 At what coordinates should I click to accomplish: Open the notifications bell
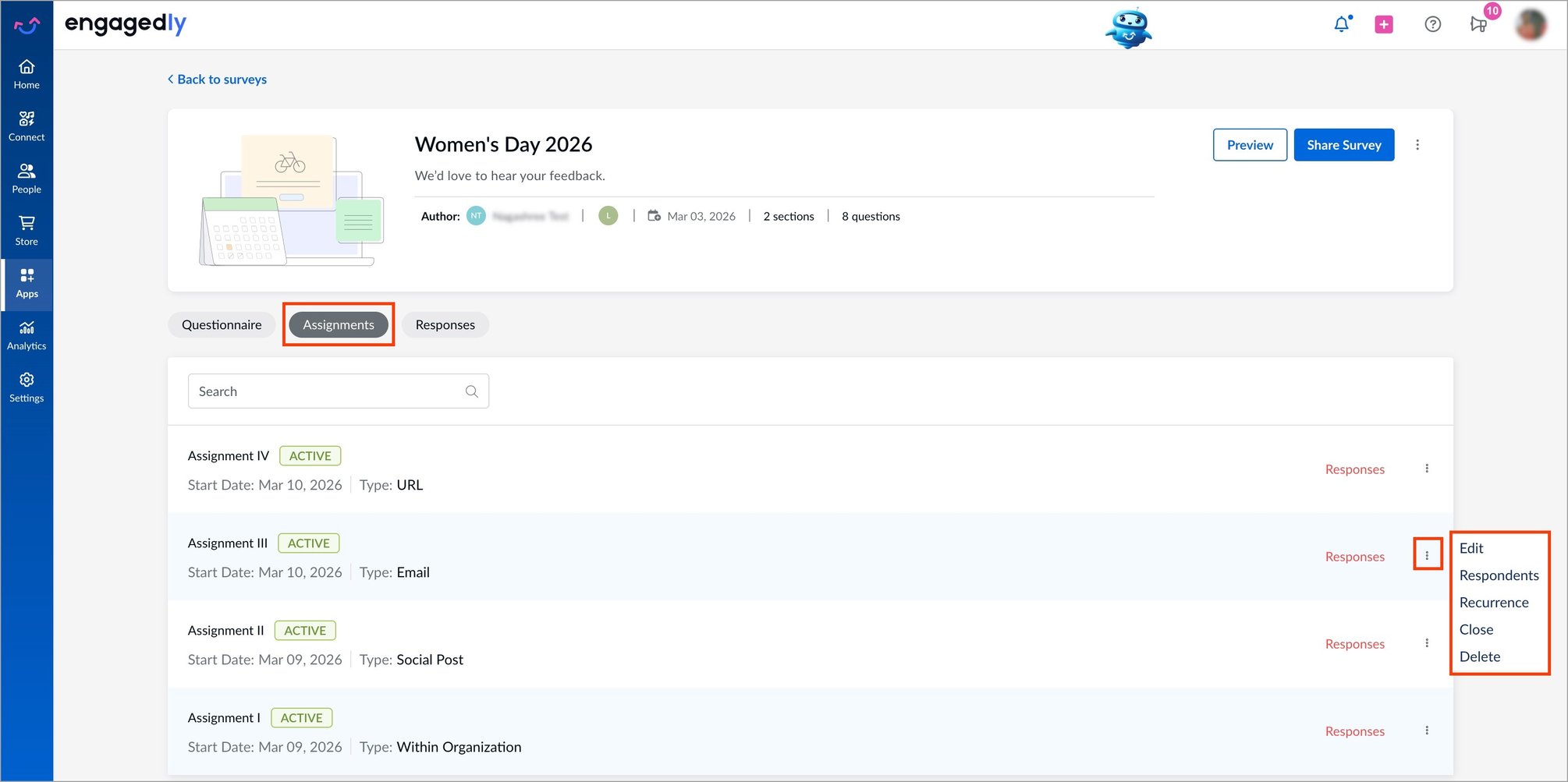pyautogui.click(x=1342, y=24)
